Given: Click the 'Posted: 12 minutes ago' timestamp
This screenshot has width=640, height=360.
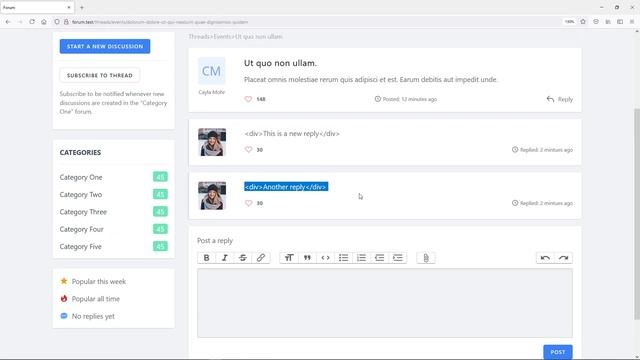Looking at the screenshot, I should coord(406,99).
